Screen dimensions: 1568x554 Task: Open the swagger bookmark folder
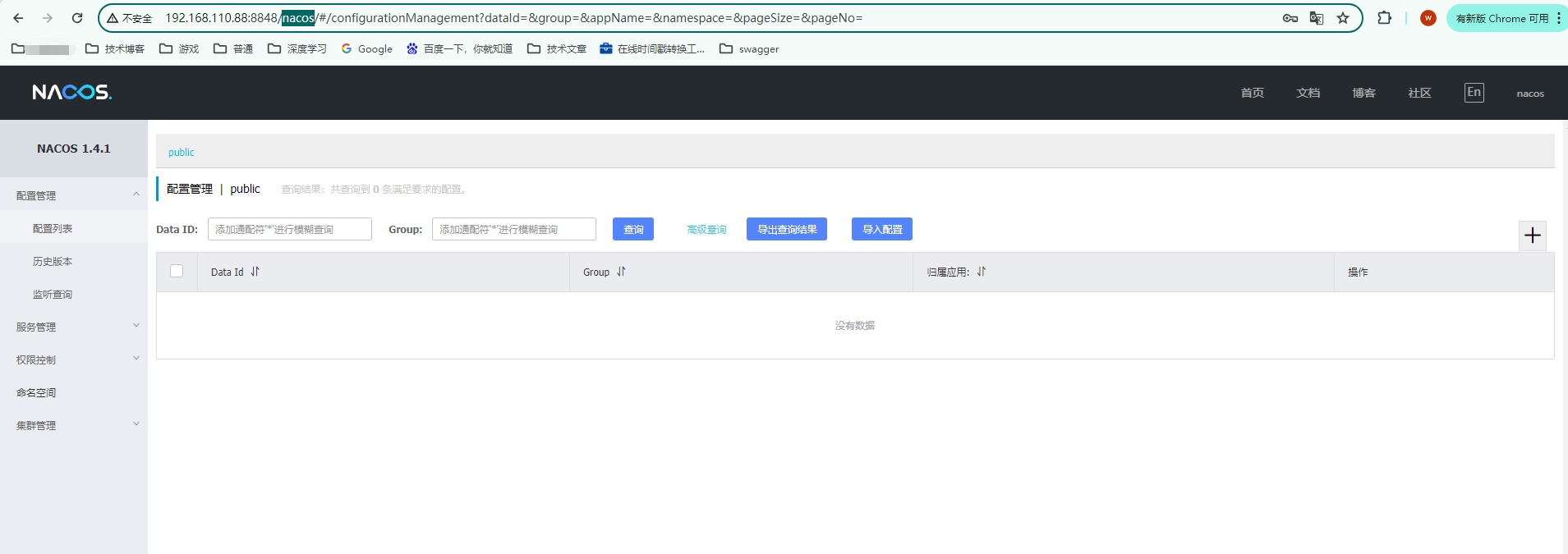pyautogui.click(x=749, y=49)
